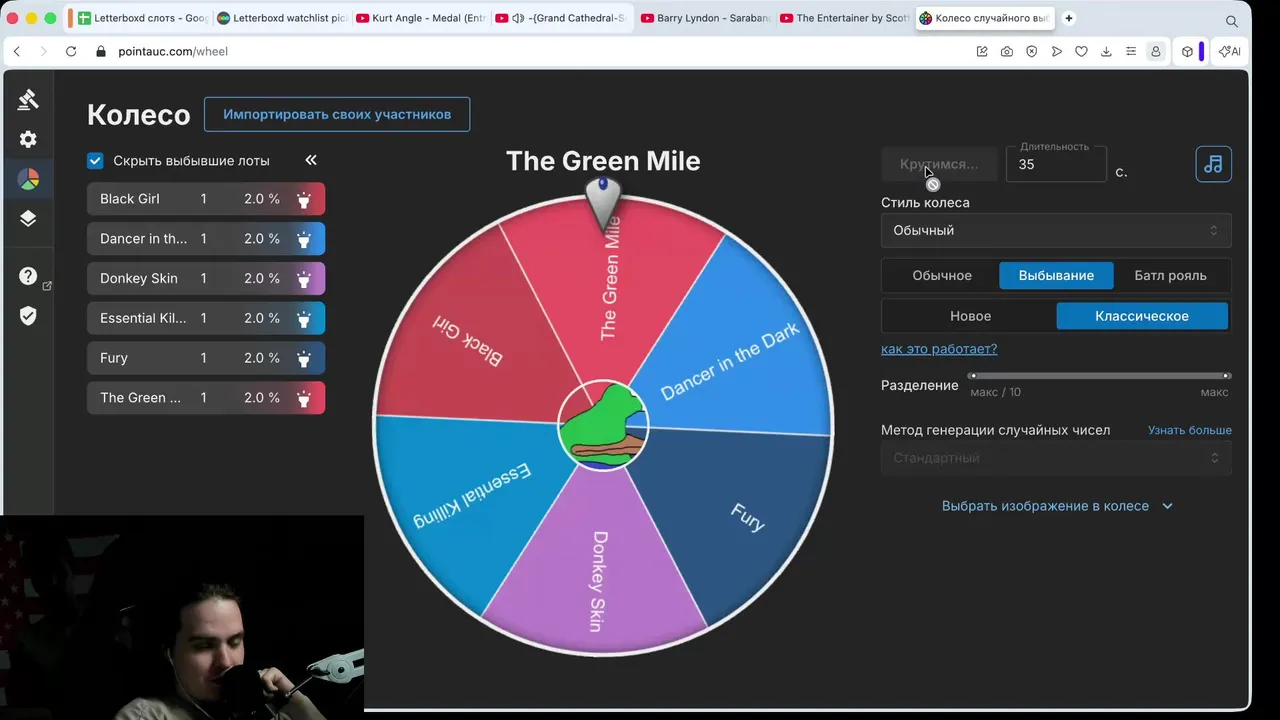
Task: Open settings gear in left sidebar
Action: click(28, 139)
